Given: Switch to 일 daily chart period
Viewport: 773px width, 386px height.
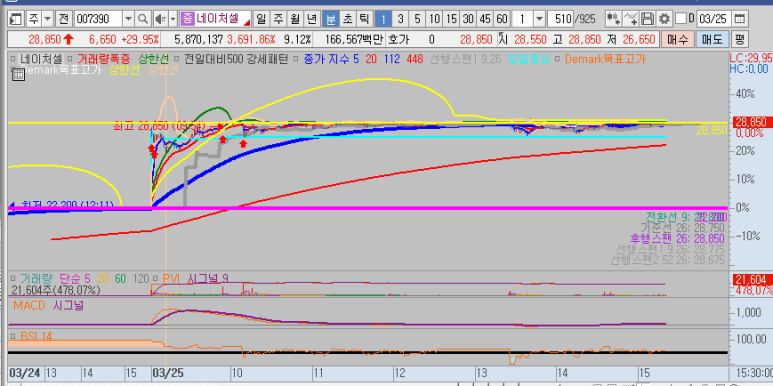Looking at the screenshot, I should click(261, 19).
